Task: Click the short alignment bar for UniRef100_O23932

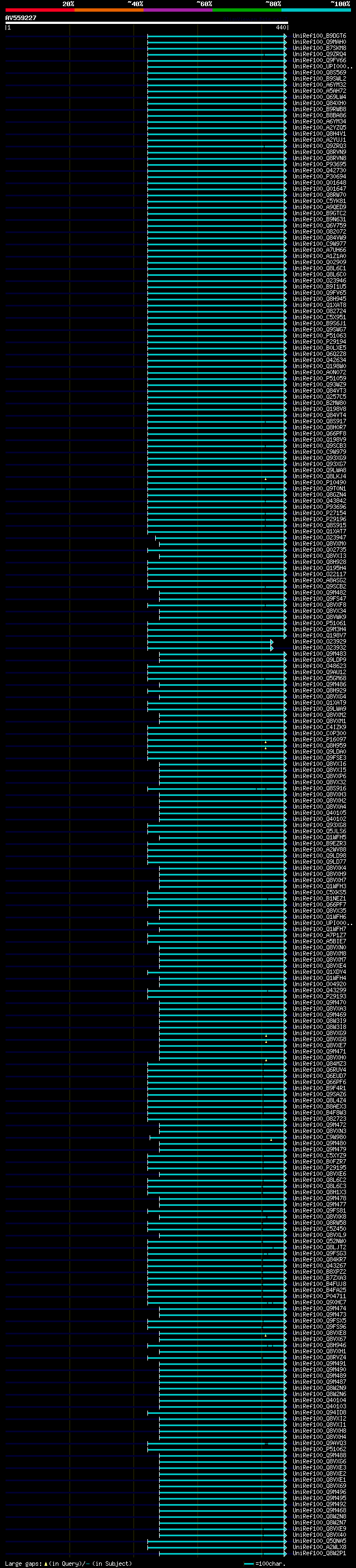Action: [x=210, y=647]
